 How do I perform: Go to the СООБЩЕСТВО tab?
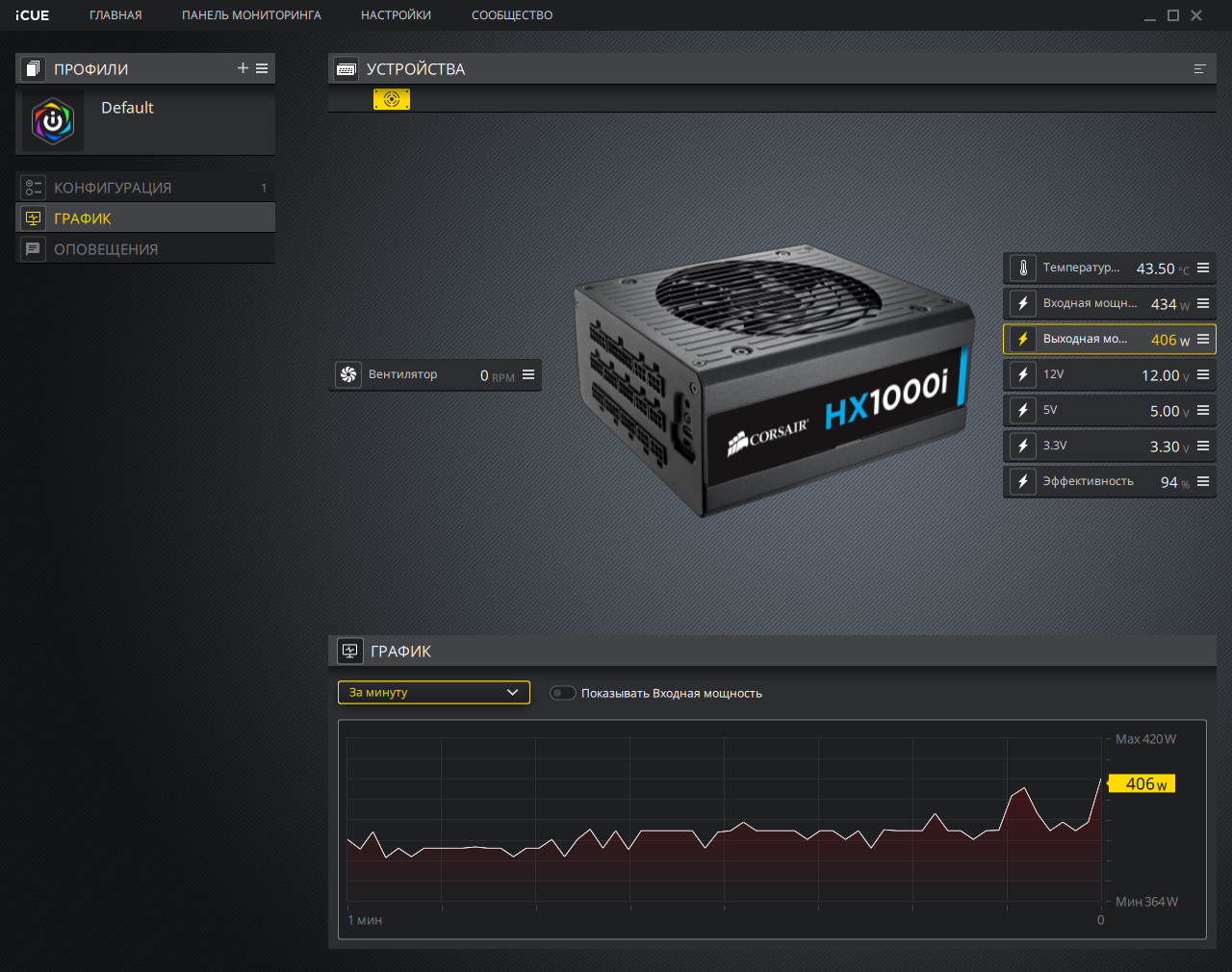(512, 15)
